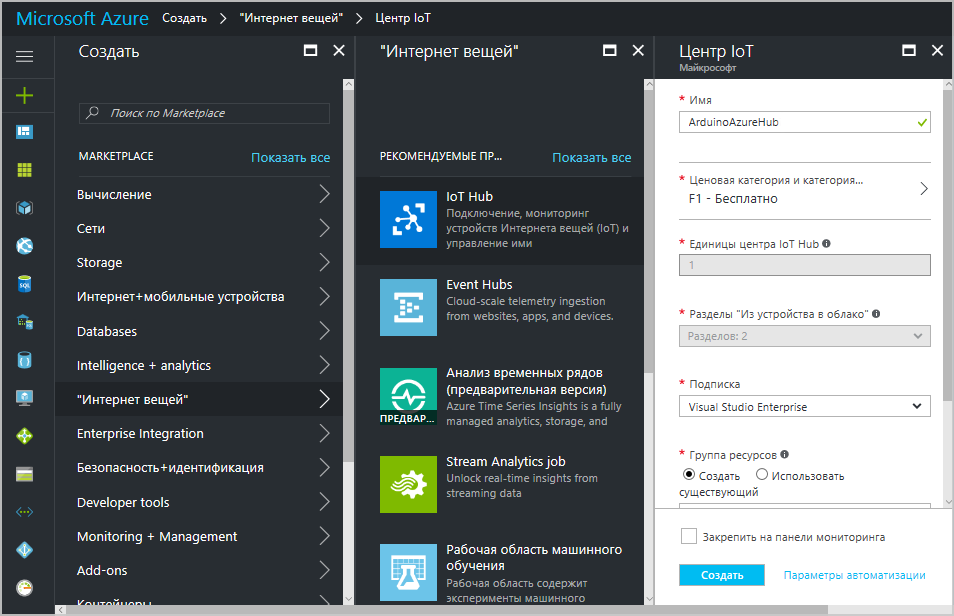This screenshot has height=616, width=954.
Task: Click the Создать blade vertical scrollbar
Action: tap(348, 275)
